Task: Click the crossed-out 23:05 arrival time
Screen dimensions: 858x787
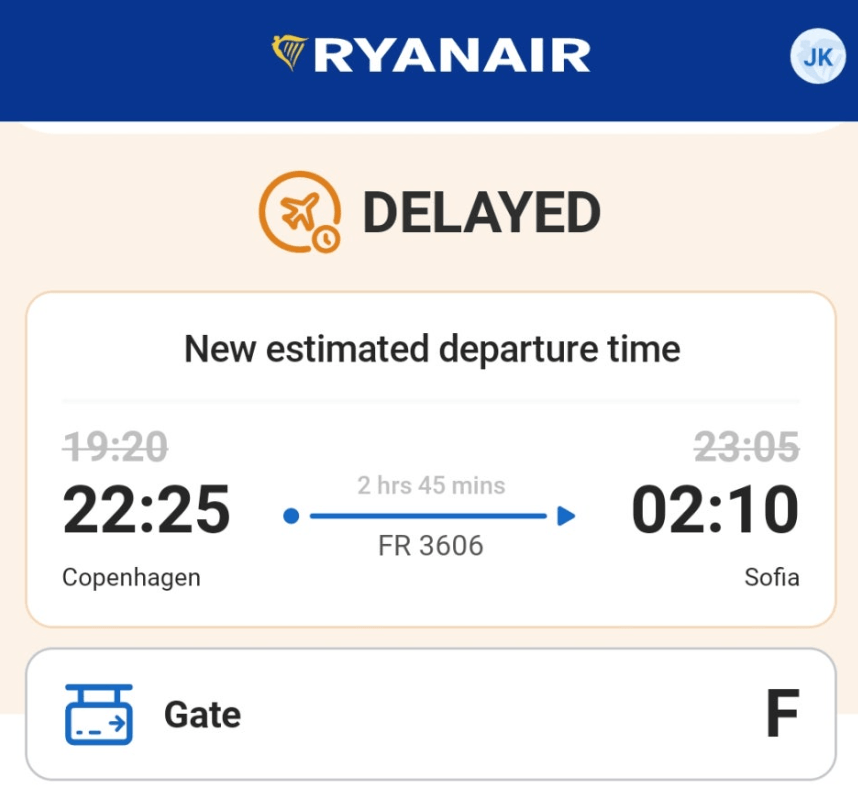Action: coord(746,447)
